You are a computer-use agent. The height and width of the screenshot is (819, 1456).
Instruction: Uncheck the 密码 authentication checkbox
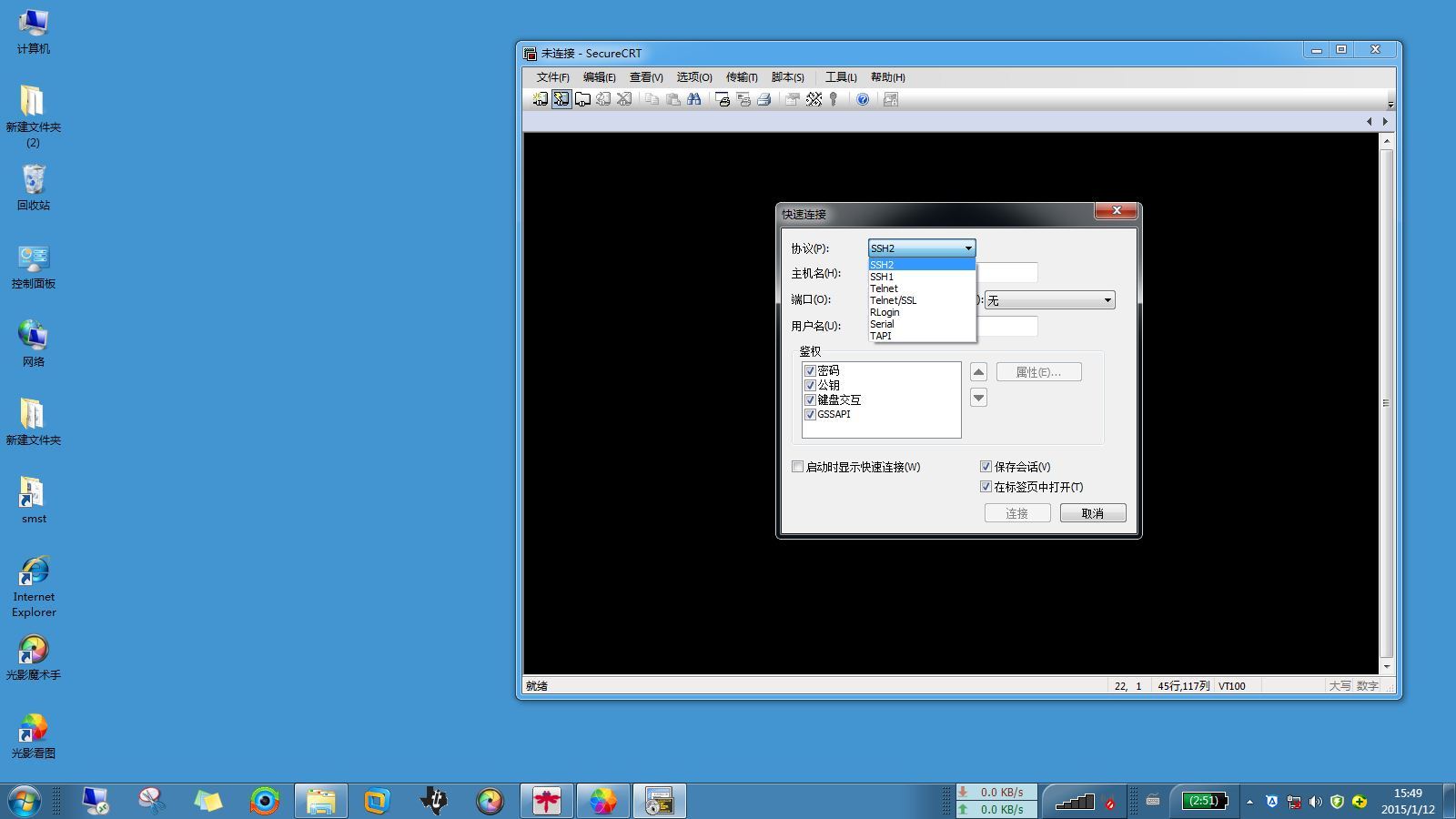[810, 370]
